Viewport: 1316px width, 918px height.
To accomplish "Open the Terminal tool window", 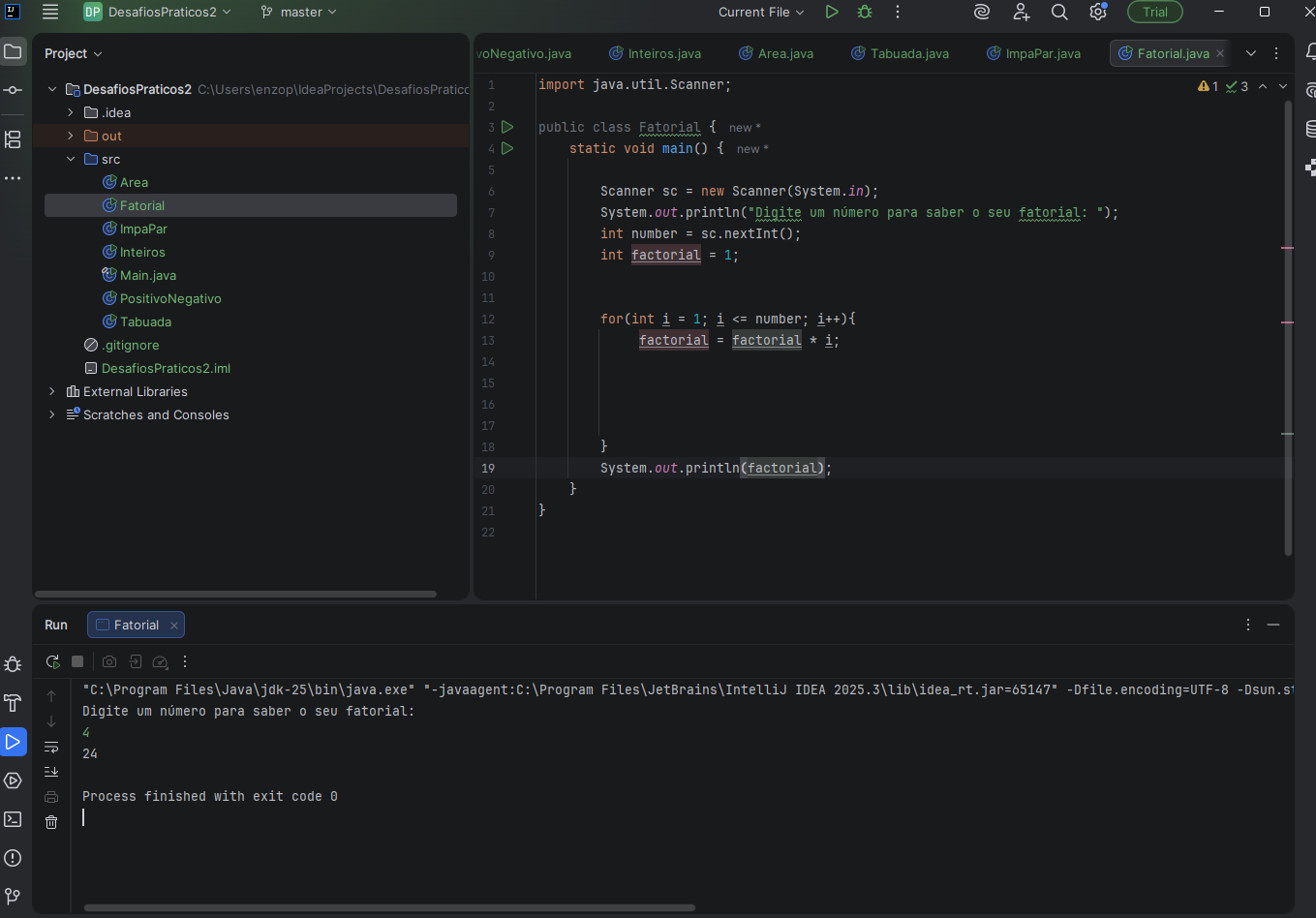I will (13, 819).
